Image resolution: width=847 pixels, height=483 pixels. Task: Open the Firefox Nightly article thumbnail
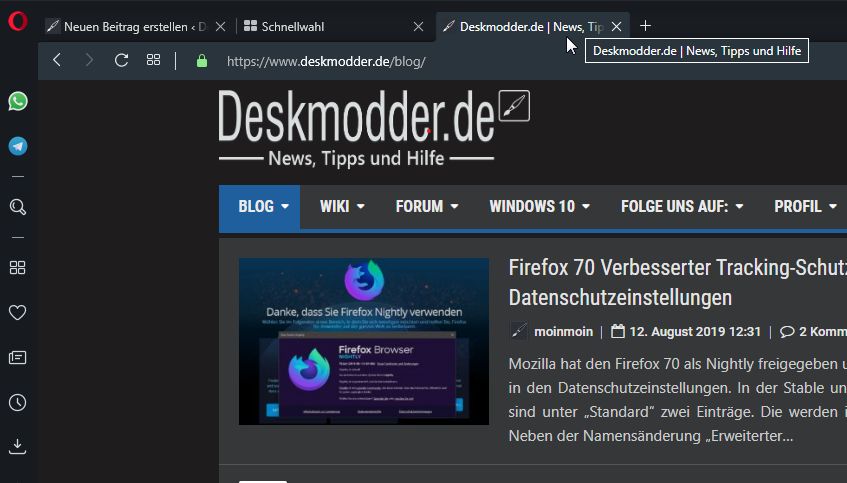(364, 341)
